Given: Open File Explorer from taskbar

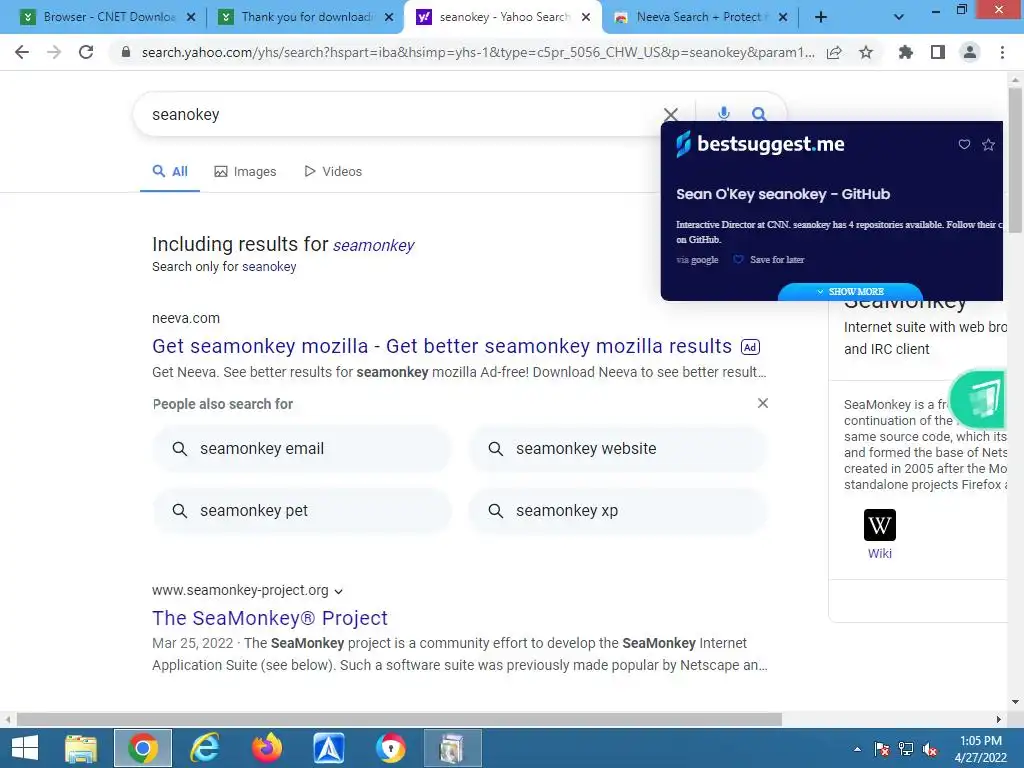Looking at the screenshot, I should (x=81, y=748).
